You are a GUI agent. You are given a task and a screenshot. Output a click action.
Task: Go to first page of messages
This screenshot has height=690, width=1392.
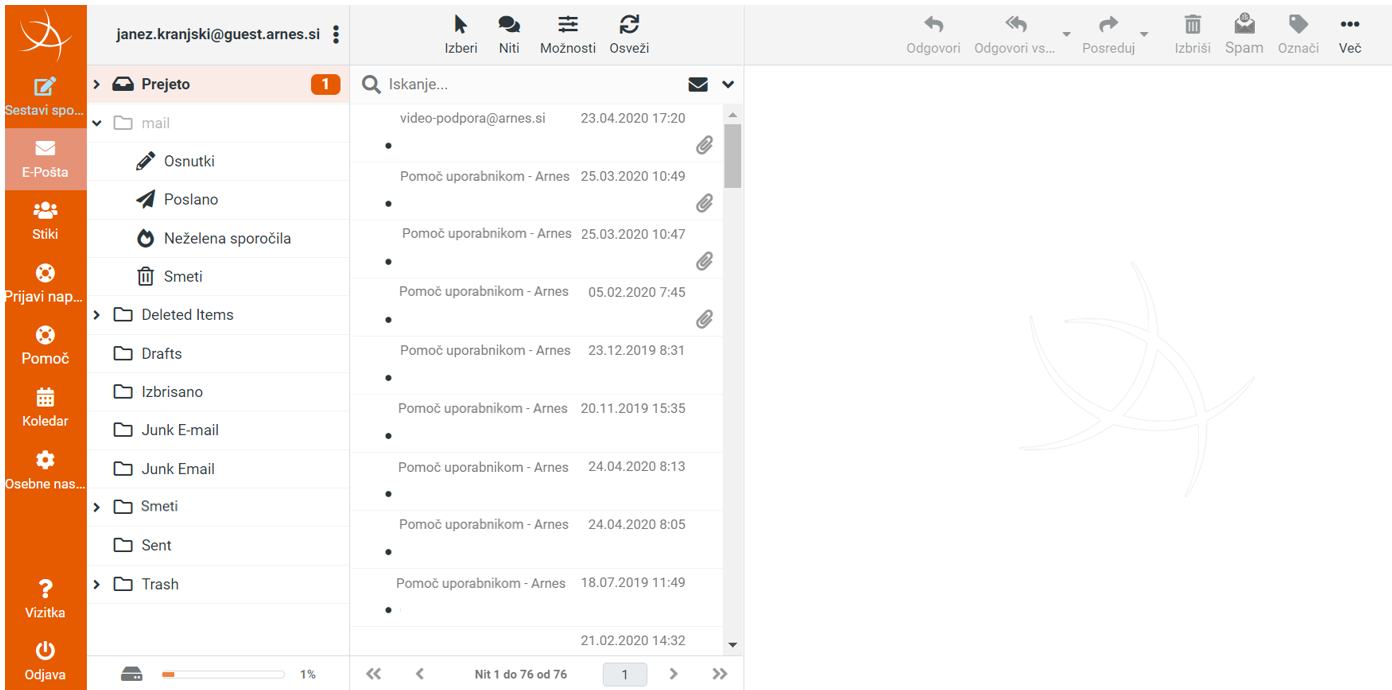tap(374, 674)
